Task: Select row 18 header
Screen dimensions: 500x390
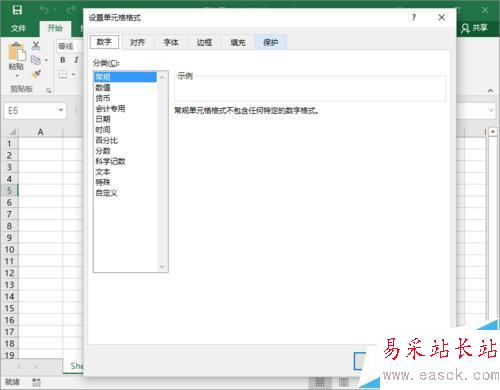Action: tap(9, 343)
